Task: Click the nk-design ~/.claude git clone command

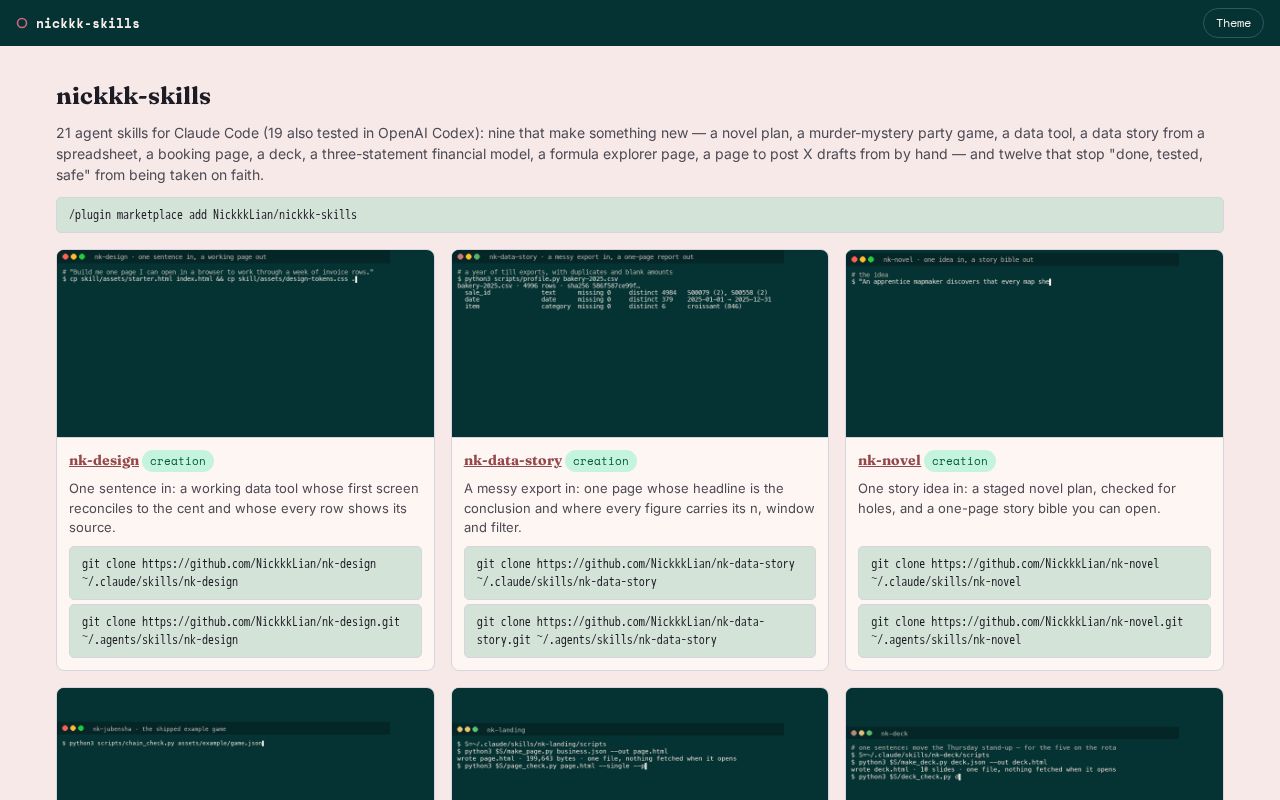Action: click(245, 573)
